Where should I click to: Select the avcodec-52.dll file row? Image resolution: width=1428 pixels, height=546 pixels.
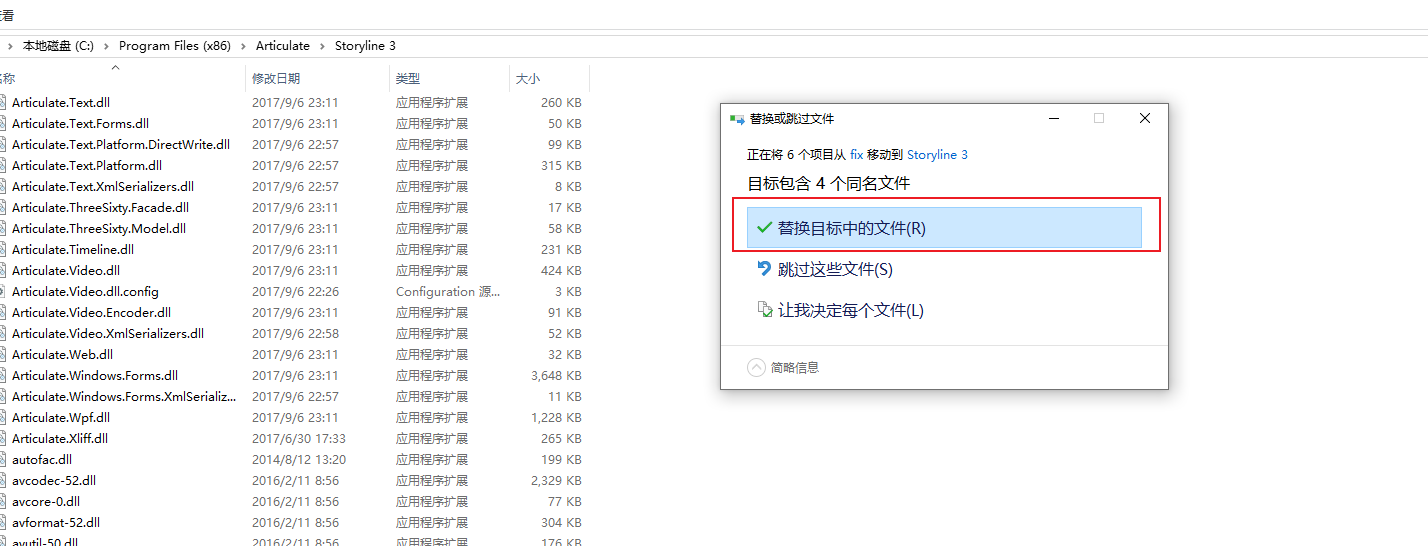coord(54,481)
